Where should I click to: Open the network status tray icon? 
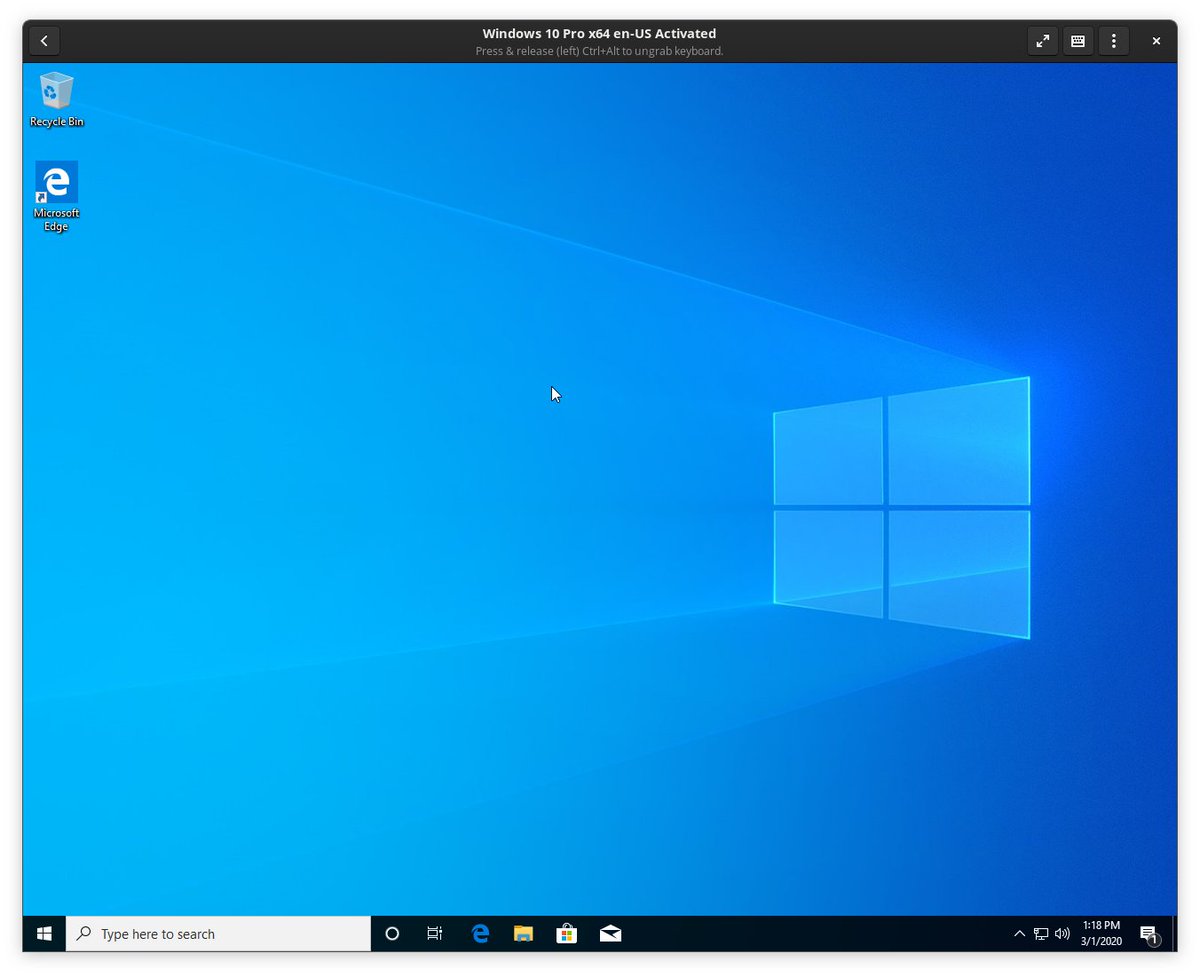[1041, 934]
